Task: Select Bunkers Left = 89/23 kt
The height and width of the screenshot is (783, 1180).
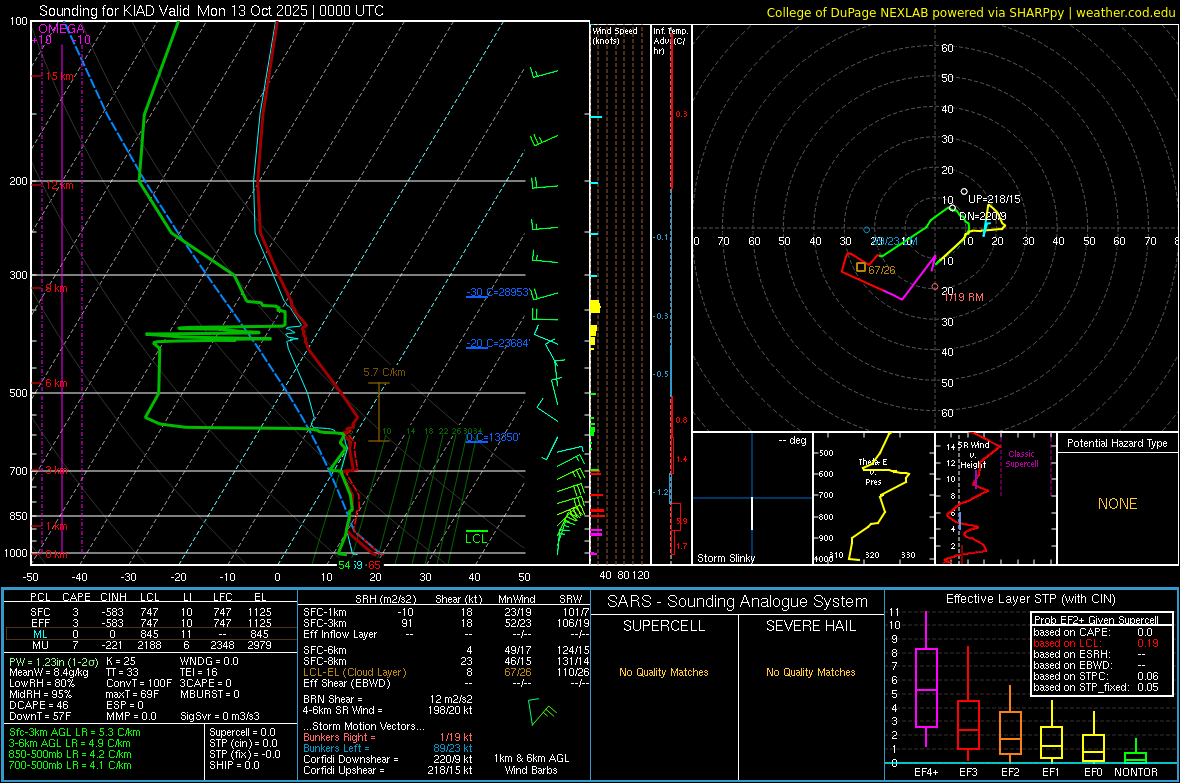Action: coord(388,748)
